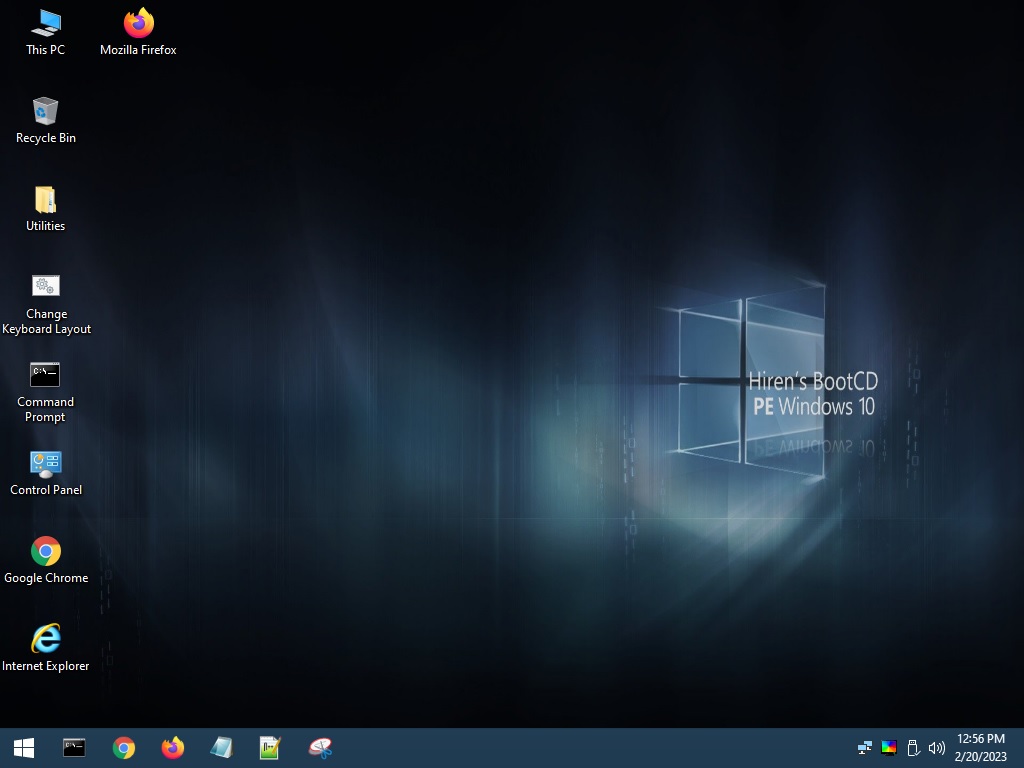
Task: Launch Chrome from the taskbar
Action: tap(123, 747)
